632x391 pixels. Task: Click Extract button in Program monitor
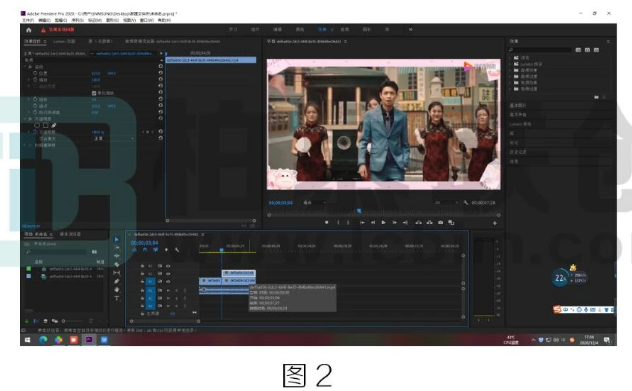(x=430, y=223)
